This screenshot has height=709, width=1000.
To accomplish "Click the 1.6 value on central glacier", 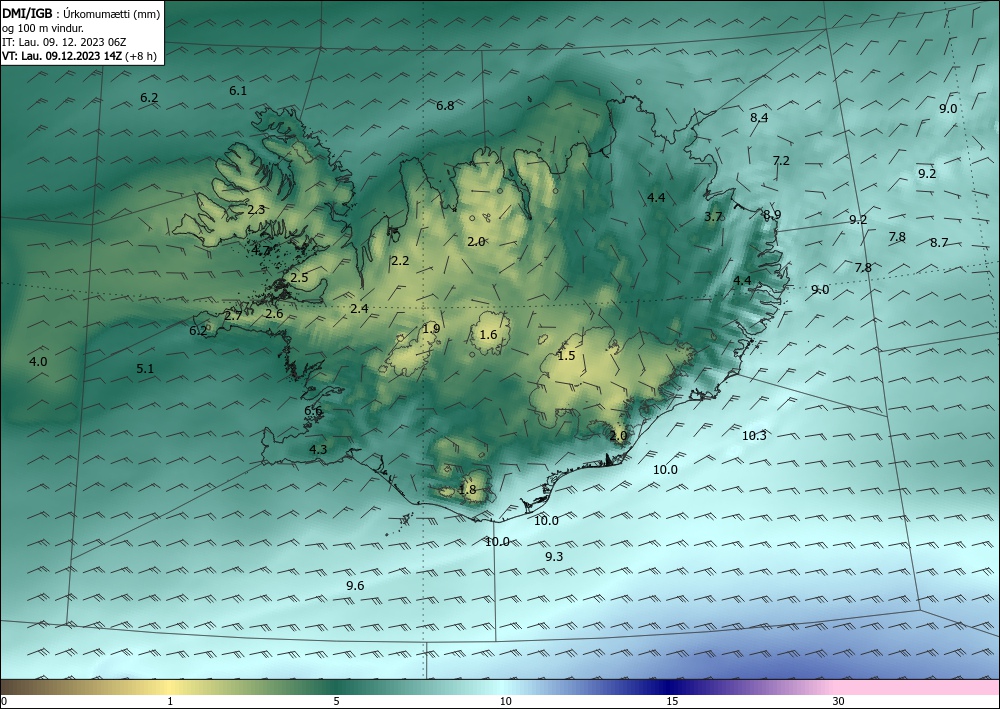I will point(488,335).
